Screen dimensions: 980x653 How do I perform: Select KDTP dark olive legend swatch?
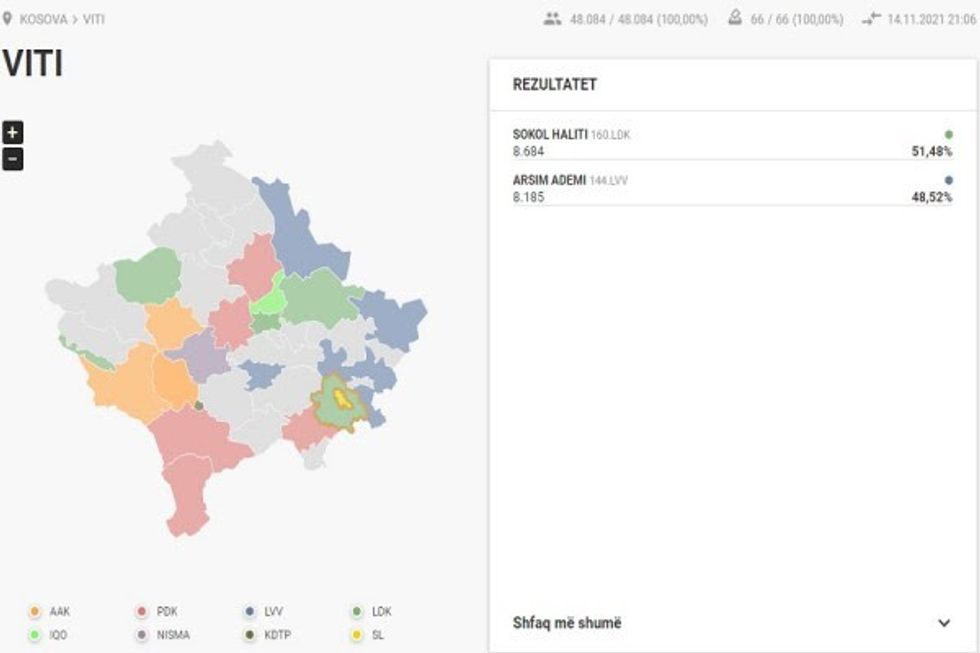[249, 634]
